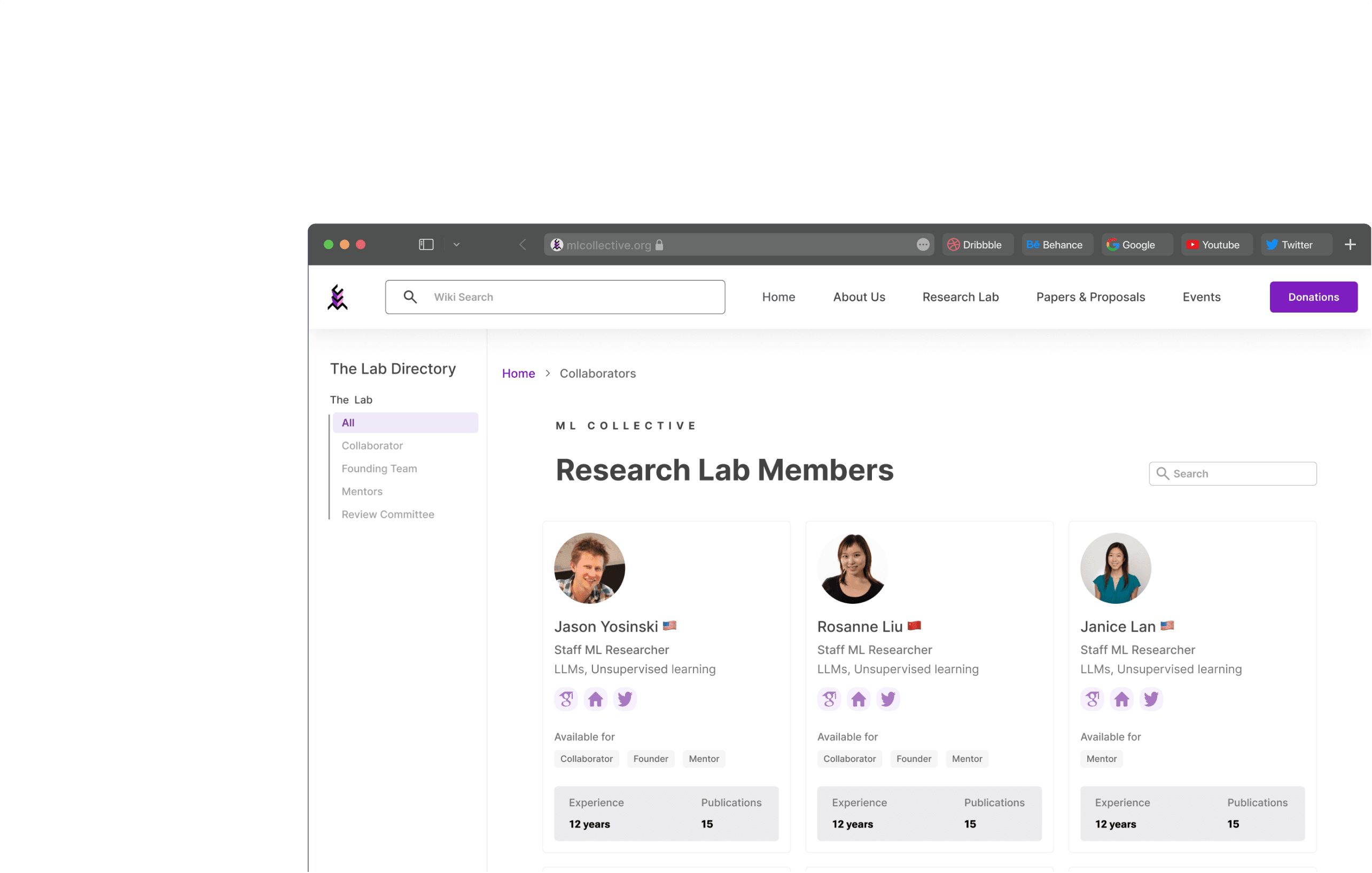Image resolution: width=1372 pixels, height=873 pixels.
Task: Click the ML Collective logo
Action: [337, 297]
